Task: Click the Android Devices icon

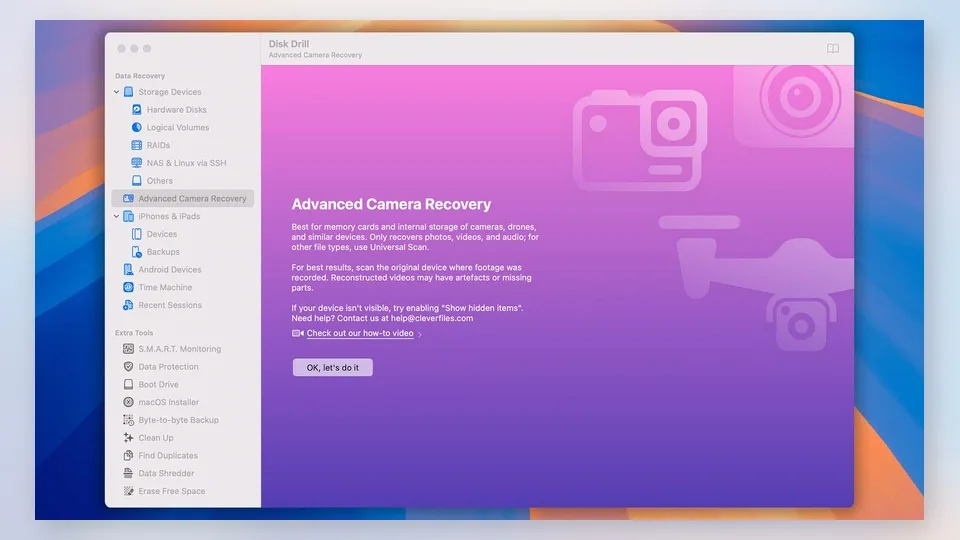Action: tap(129, 269)
